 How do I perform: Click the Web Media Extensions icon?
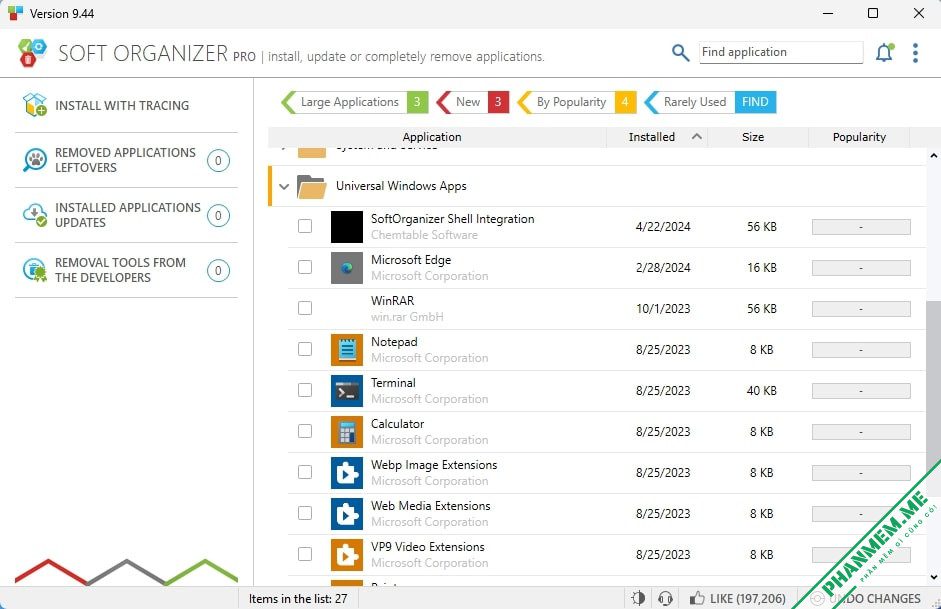[347, 514]
